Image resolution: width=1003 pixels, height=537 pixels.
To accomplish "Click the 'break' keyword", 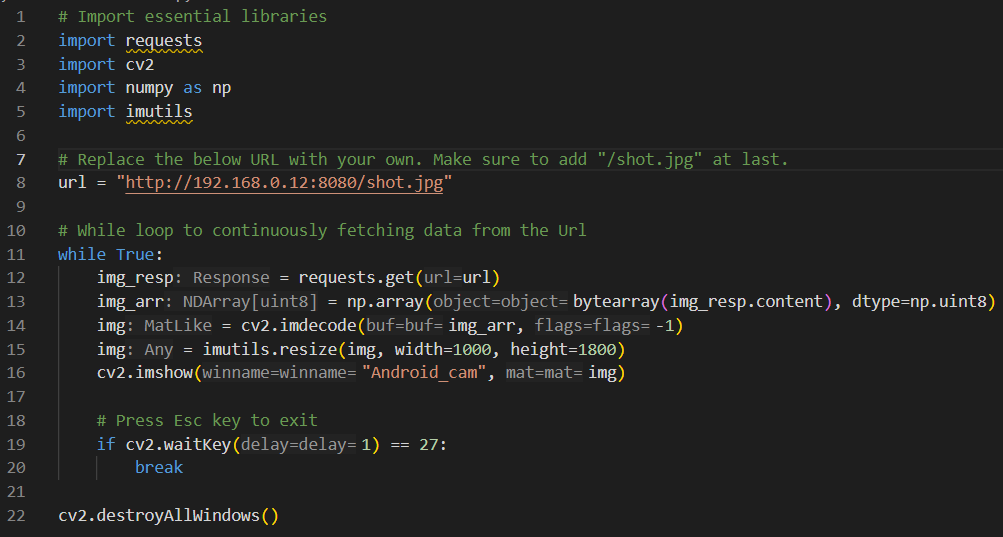I will (x=159, y=468).
